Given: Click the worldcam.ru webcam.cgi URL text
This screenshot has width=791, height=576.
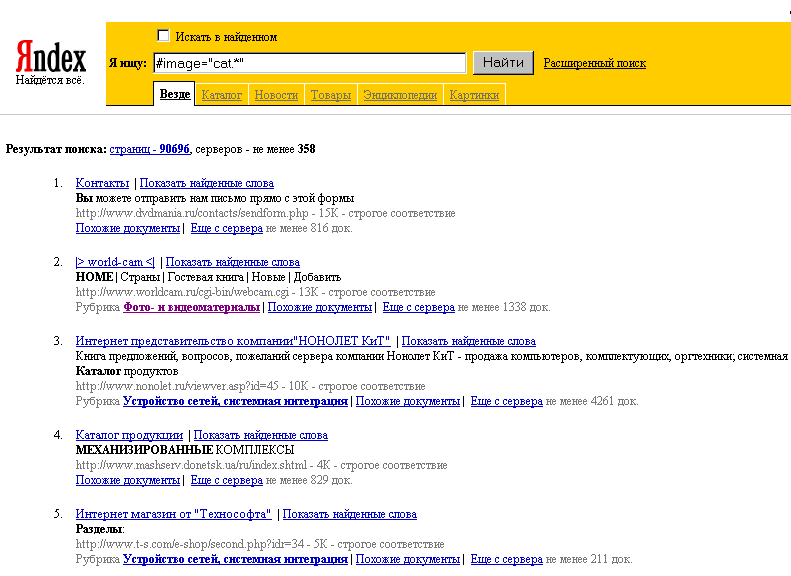Looking at the screenshot, I should (x=182, y=292).
